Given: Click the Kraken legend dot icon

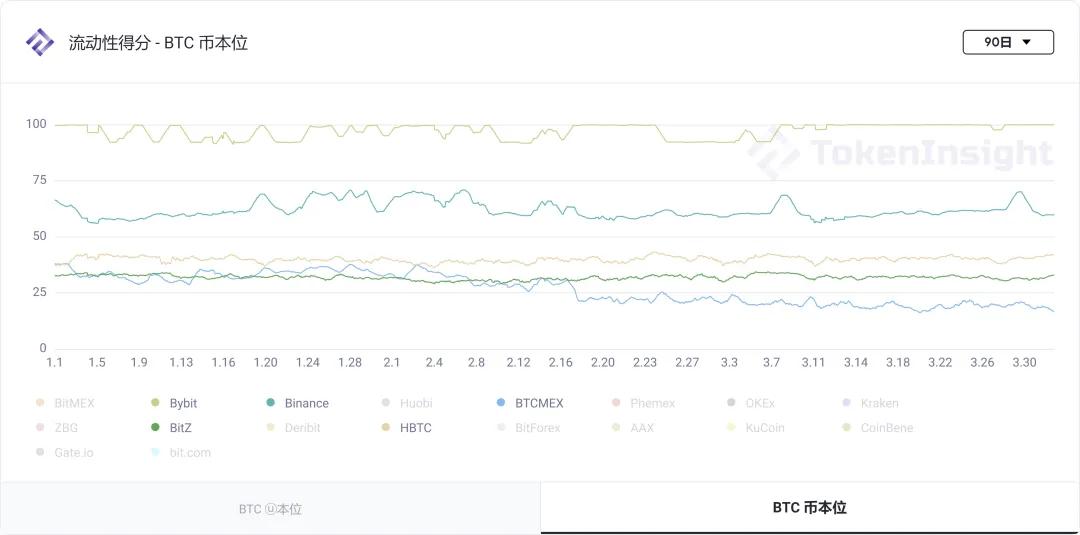Looking at the screenshot, I should pyautogui.click(x=846, y=403).
